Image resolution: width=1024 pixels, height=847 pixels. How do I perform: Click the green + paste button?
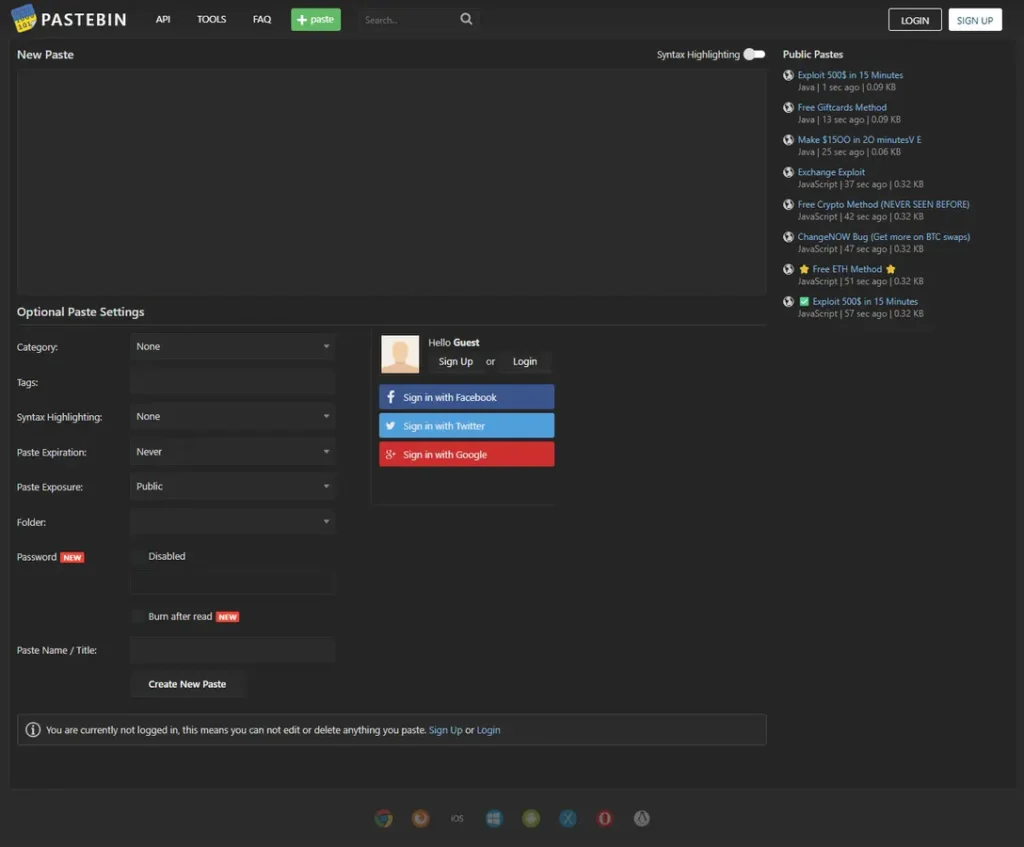point(315,20)
